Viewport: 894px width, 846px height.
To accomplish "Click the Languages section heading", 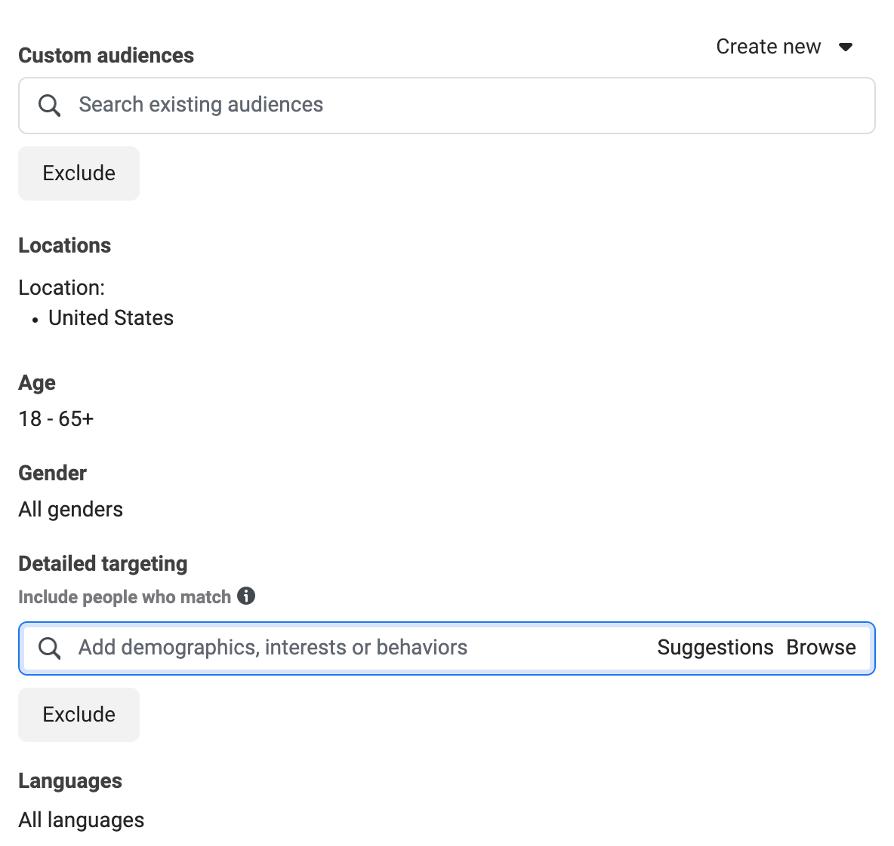I will click(70, 781).
